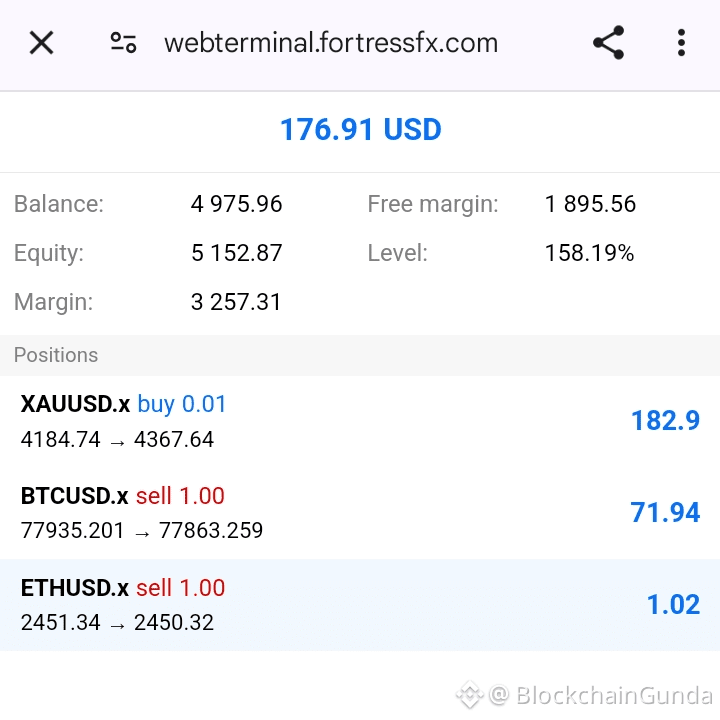Click the webterminal.fortressfx.com address bar
The image size is (720, 720).
331,43
